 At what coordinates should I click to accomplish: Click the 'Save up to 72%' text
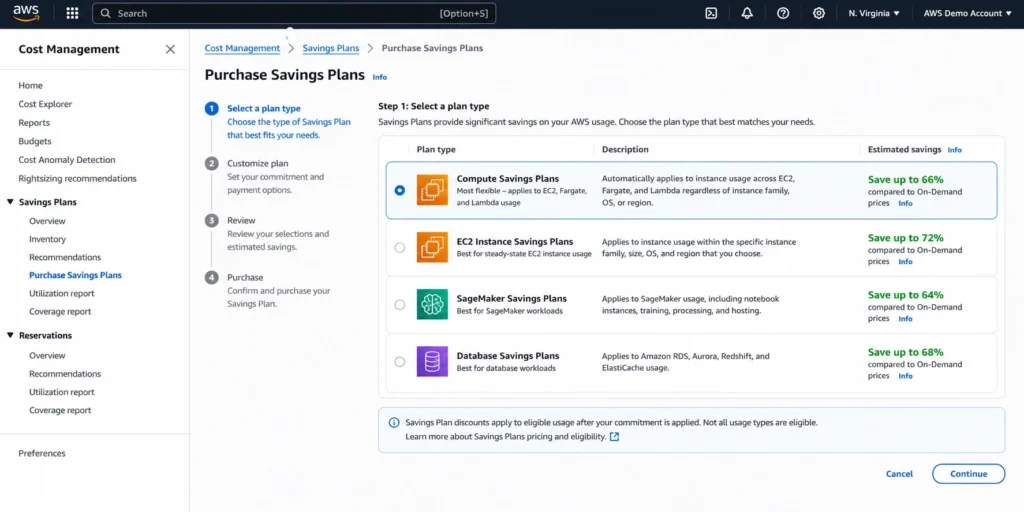pyautogui.click(x=905, y=238)
